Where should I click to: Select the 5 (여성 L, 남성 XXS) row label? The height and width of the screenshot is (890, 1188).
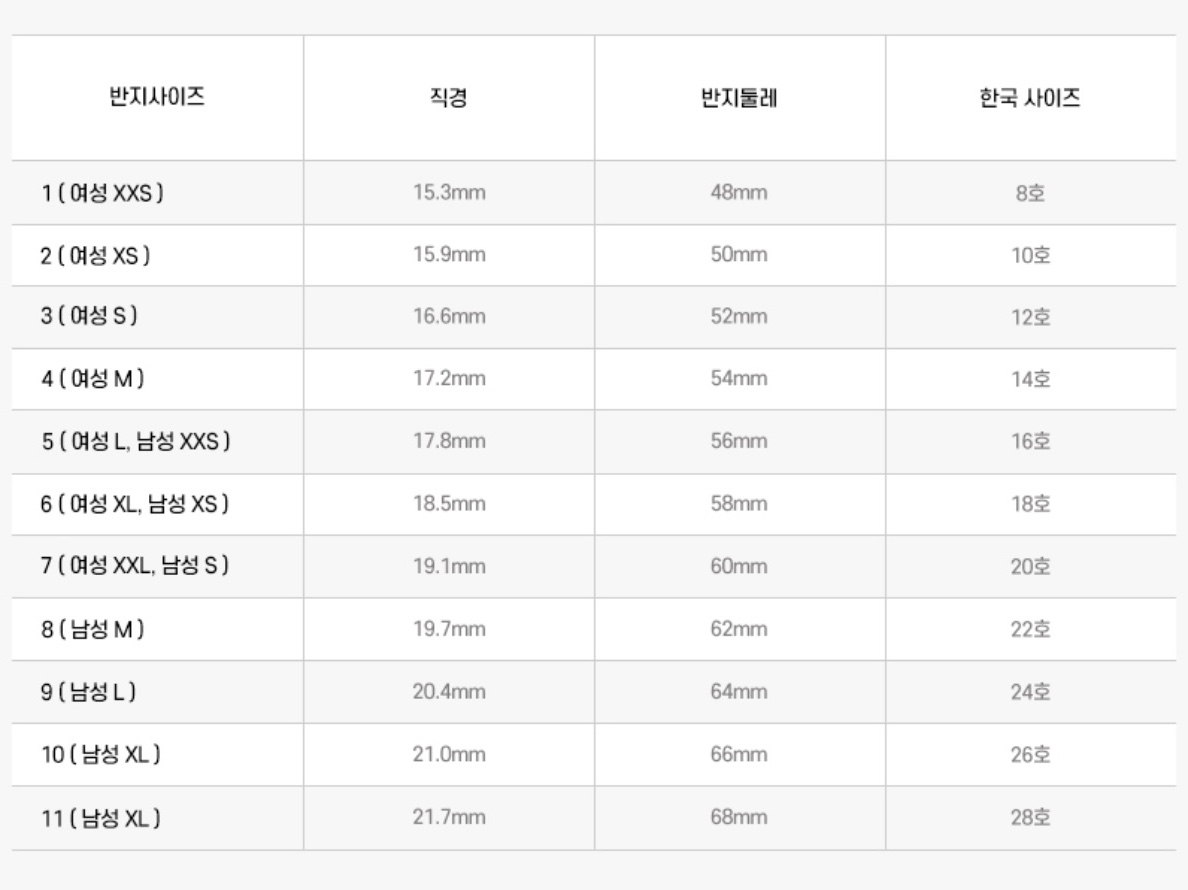click(x=136, y=441)
